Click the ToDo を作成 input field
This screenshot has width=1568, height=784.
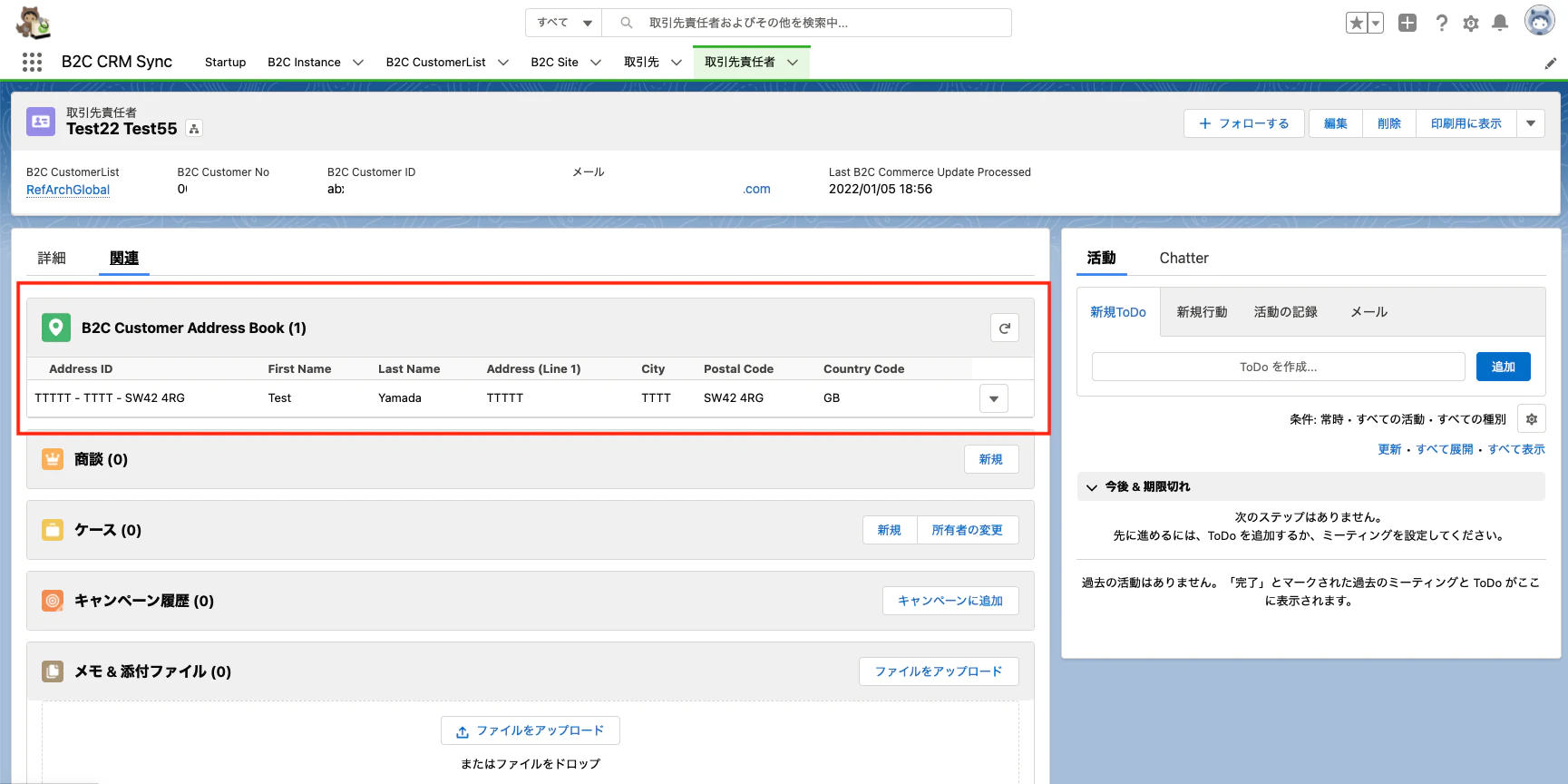coord(1278,367)
